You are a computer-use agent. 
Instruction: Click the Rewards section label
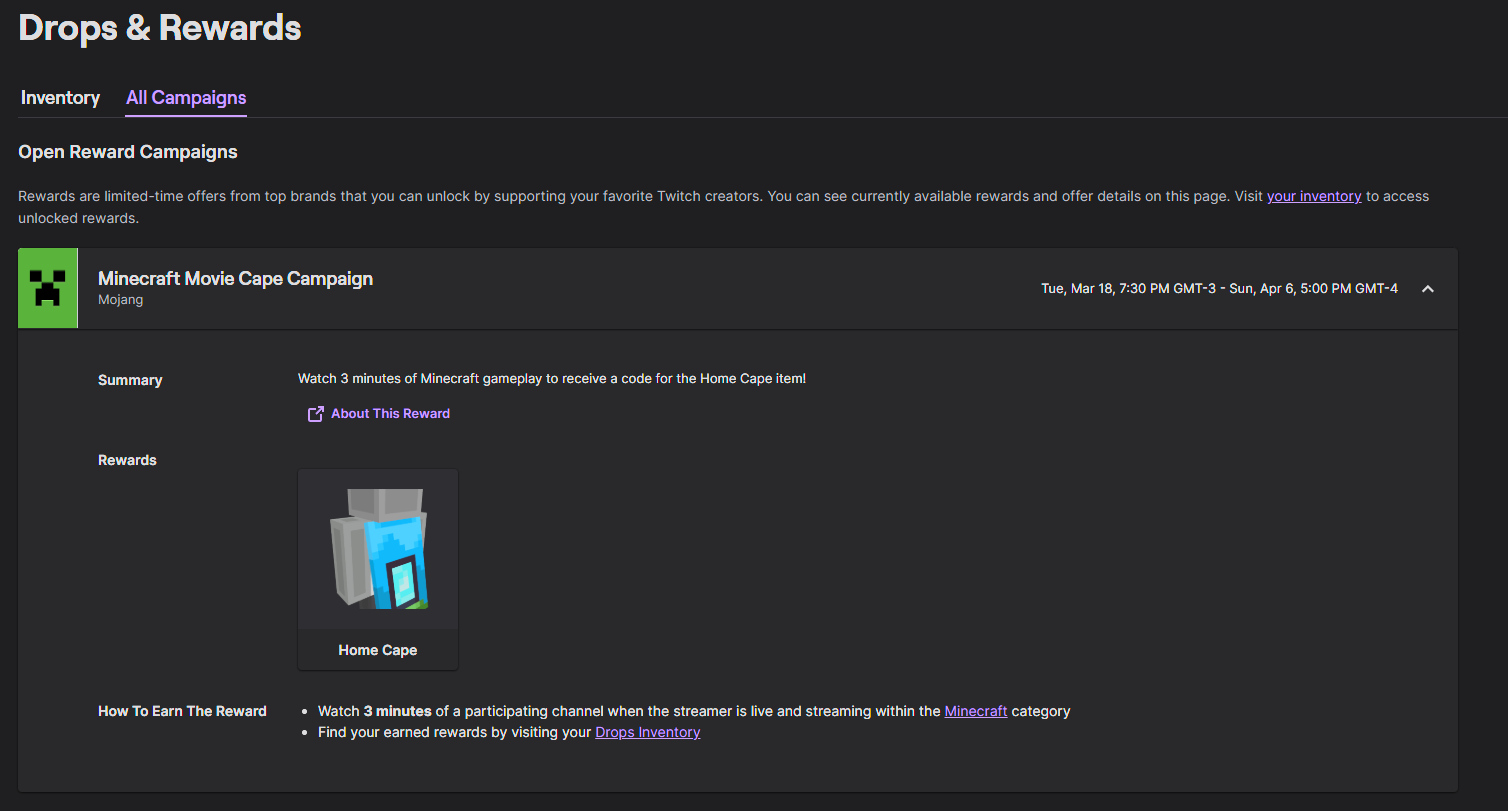coord(127,460)
